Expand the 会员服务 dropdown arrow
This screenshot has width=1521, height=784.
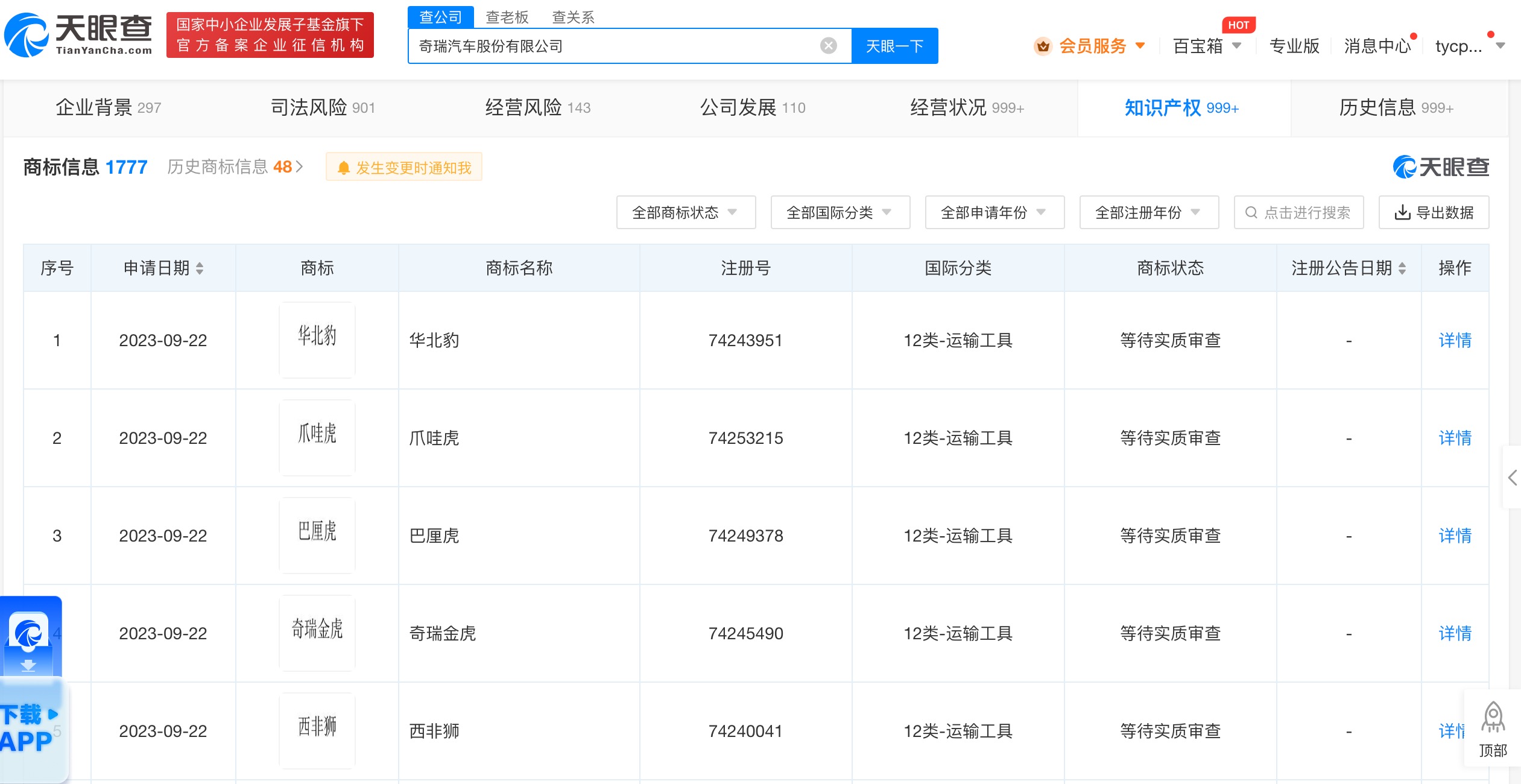coord(1140,46)
